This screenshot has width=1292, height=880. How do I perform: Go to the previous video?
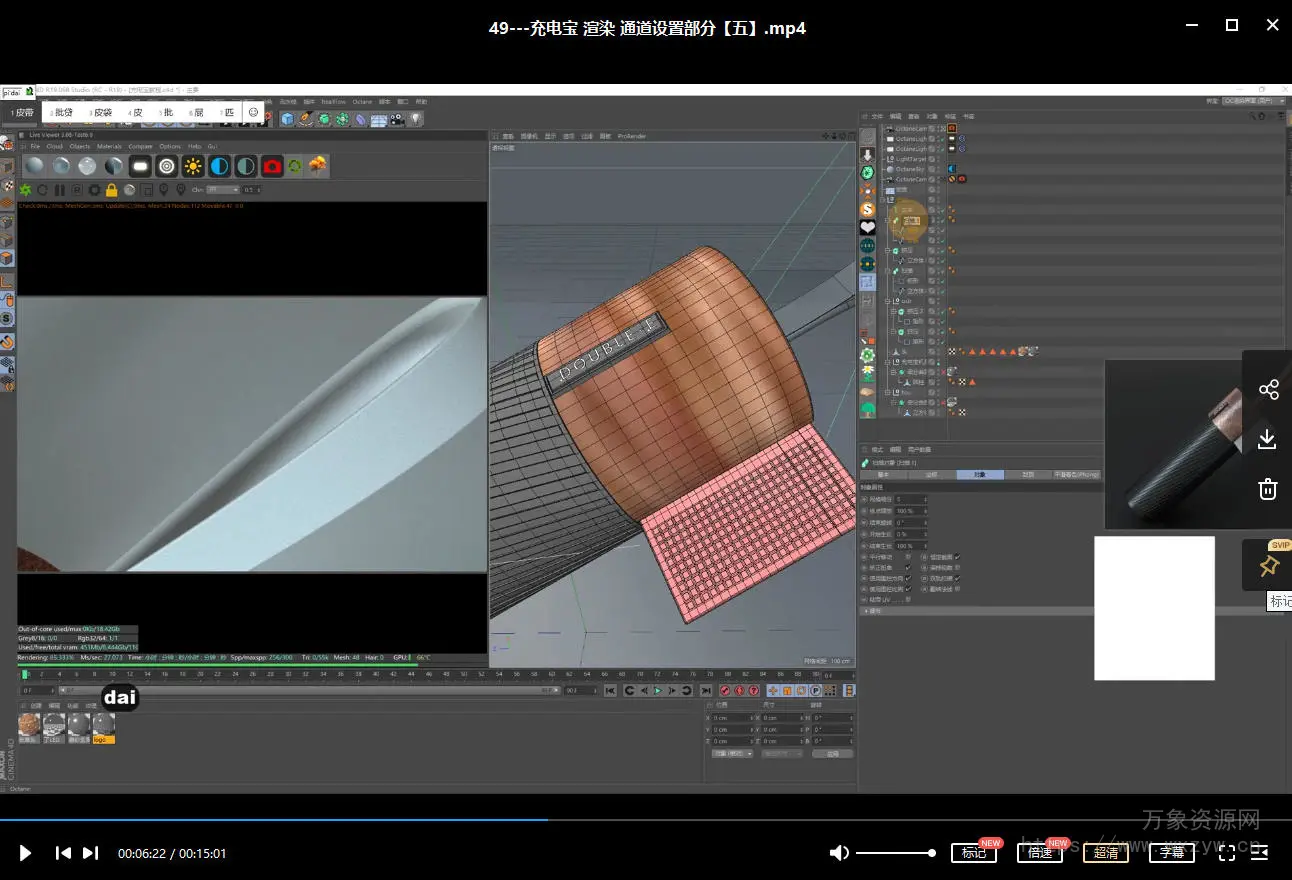pyautogui.click(x=63, y=853)
